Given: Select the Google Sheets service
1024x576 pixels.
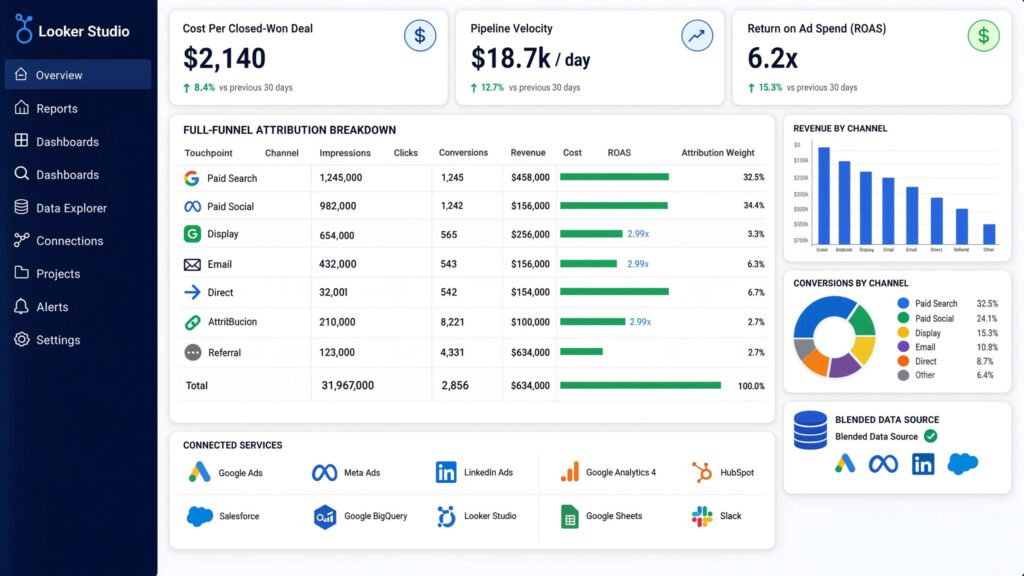Looking at the screenshot, I should click(x=601, y=516).
